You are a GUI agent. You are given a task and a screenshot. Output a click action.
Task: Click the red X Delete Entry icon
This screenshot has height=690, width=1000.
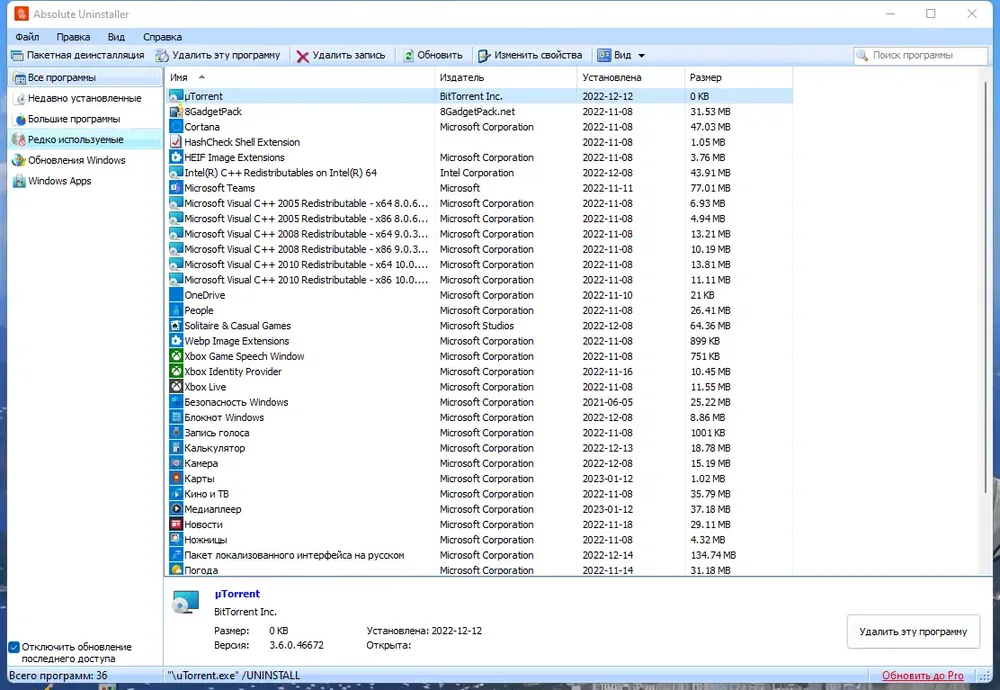point(302,56)
